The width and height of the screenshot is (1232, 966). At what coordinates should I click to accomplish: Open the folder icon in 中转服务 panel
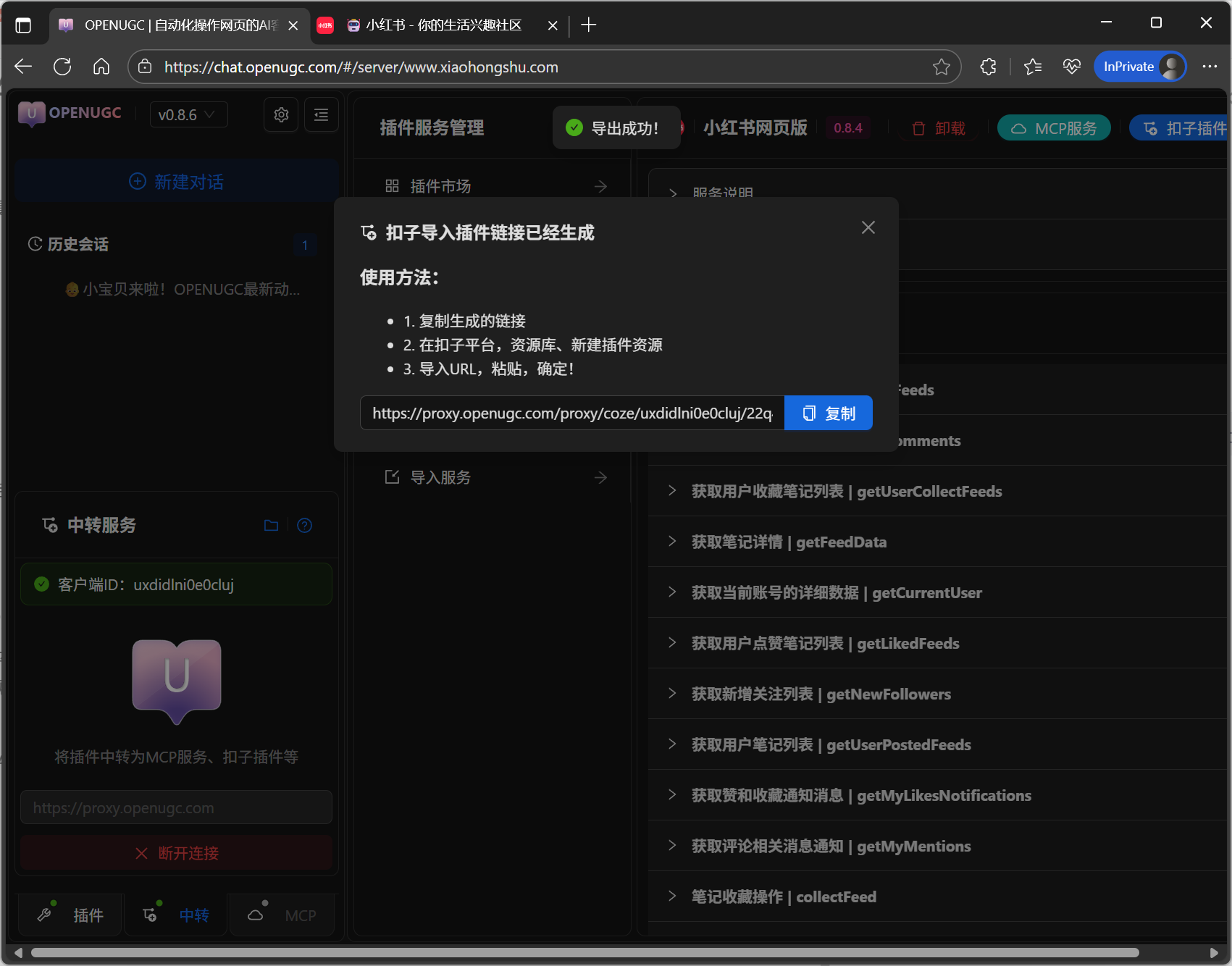[x=271, y=526]
